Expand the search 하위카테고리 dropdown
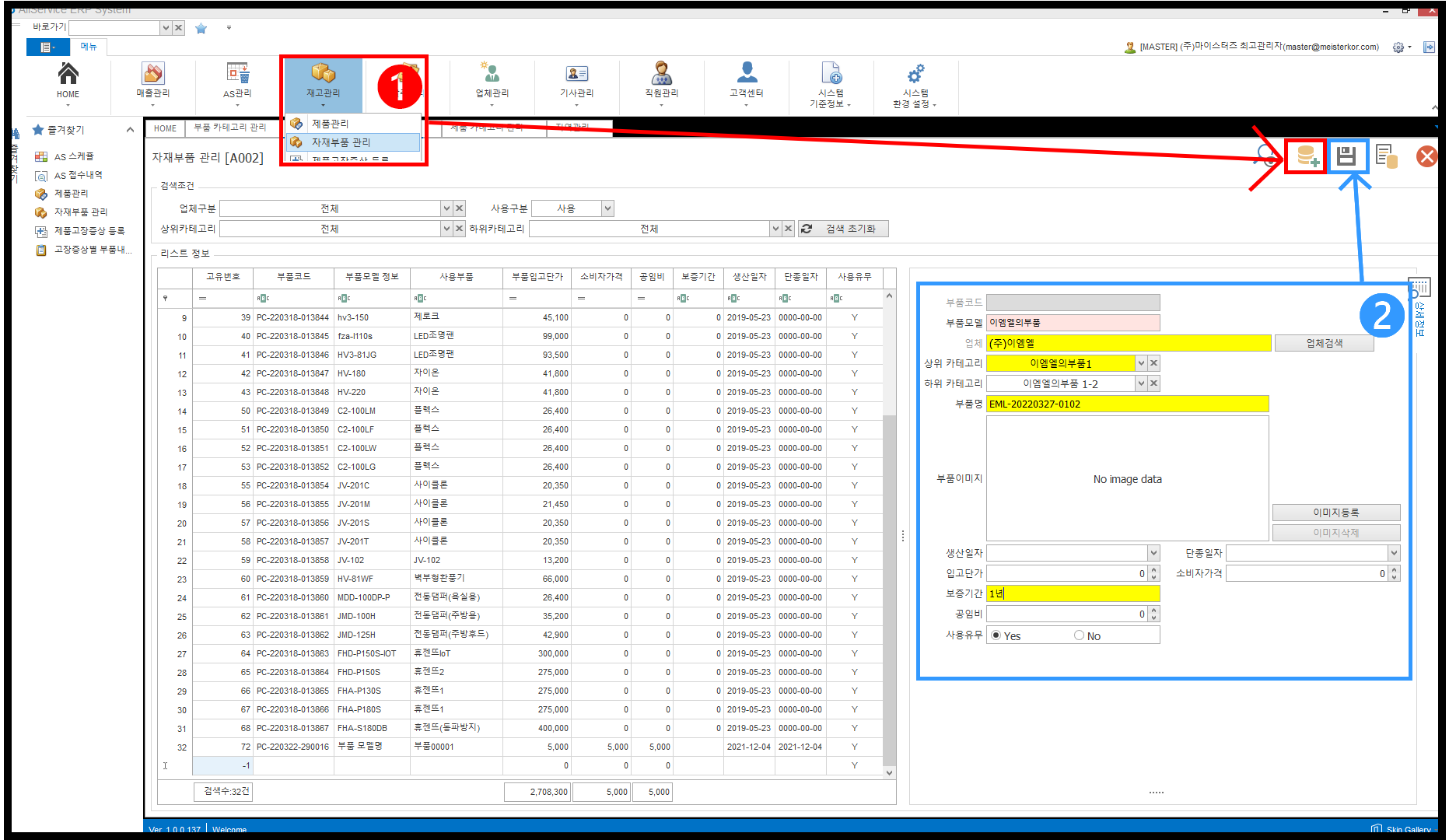This screenshot has width=1449, height=840. click(775, 229)
